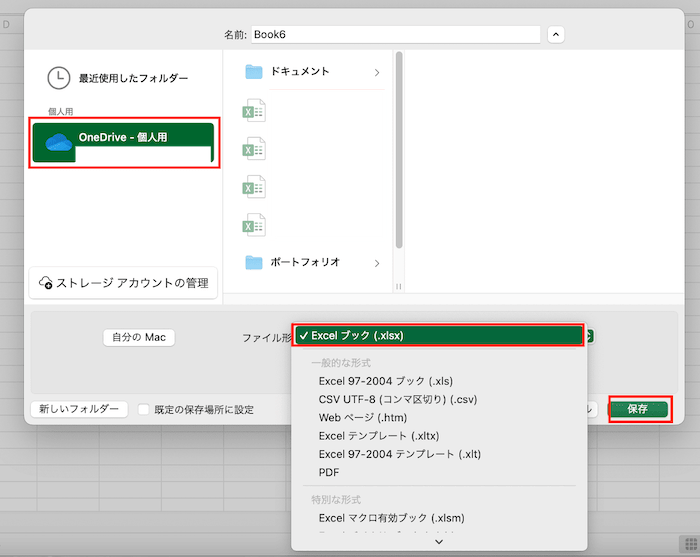Screen dimensions: 700x557
Task: Select the Excel file icon above ポートフォリオ
Action: pyautogui.click(x=254, y=224)
